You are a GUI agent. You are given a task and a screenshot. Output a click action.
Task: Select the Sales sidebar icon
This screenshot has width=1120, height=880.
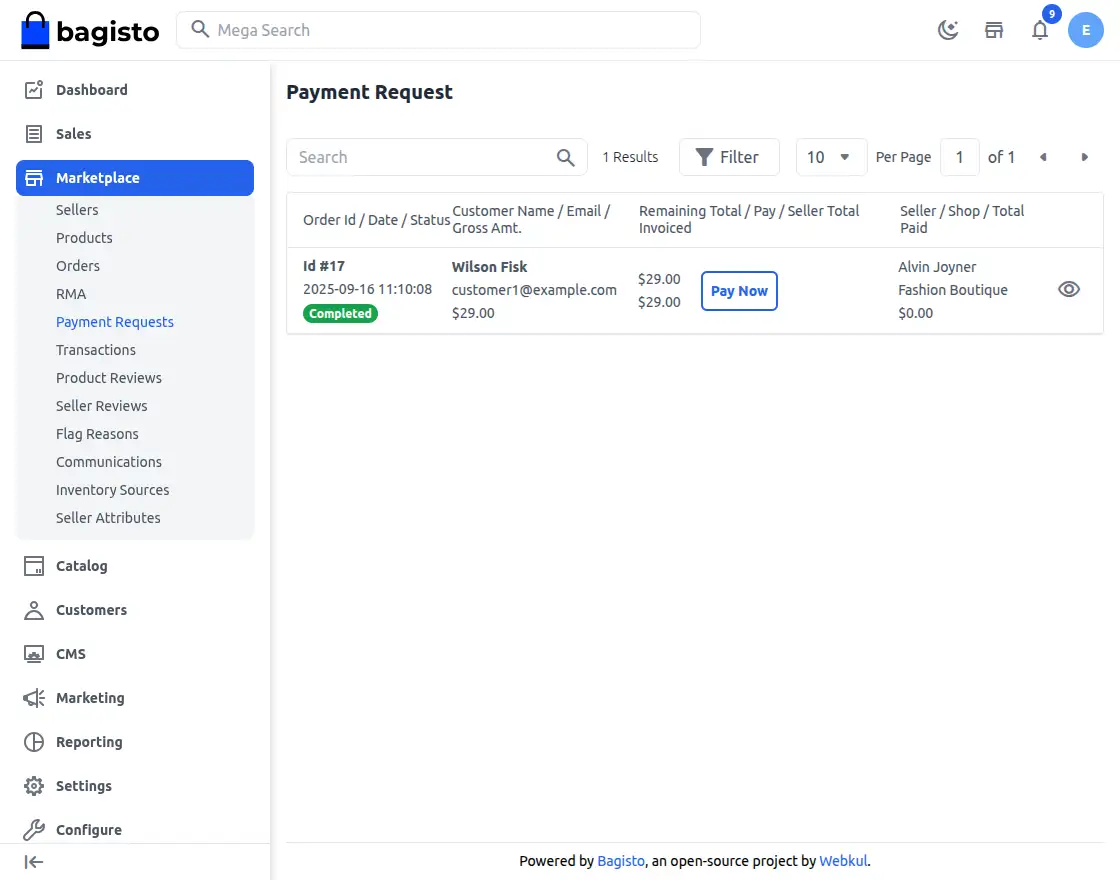(x=32, y=133)
